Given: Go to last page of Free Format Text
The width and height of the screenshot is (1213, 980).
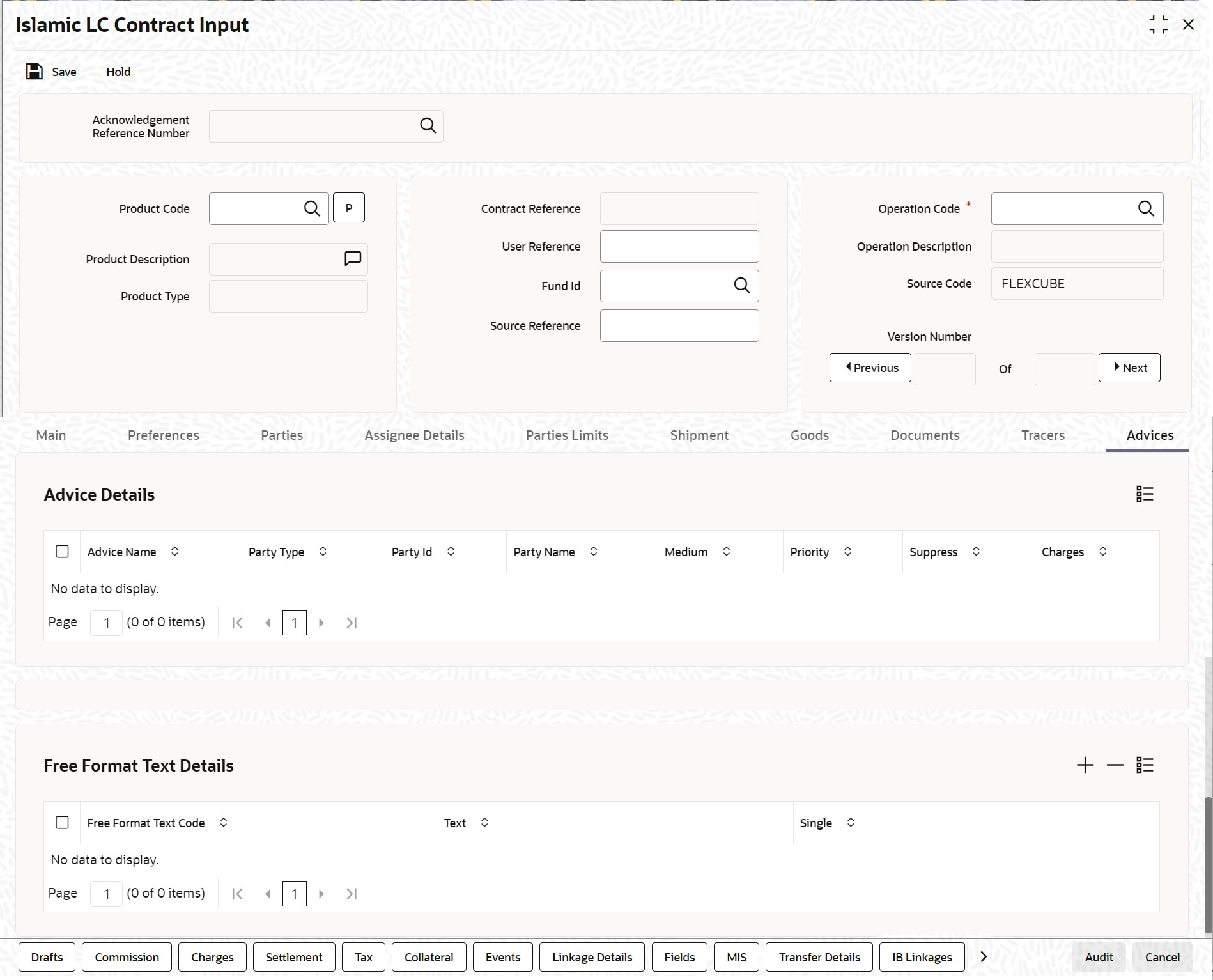Looking at the screenshot, I should pyautogui.click(x=352, y=894).
